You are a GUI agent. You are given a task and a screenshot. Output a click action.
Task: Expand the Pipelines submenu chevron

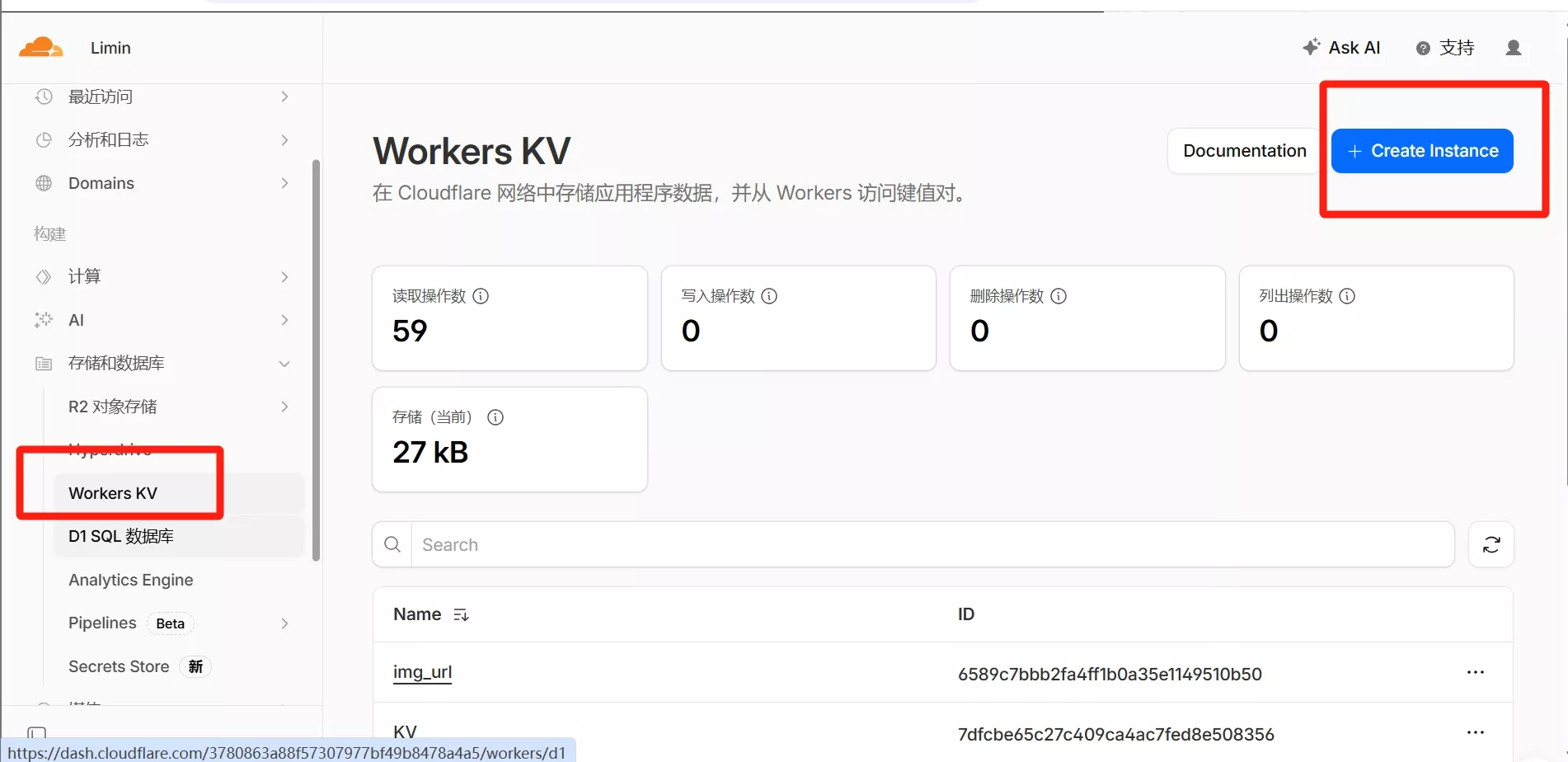[x=284, y=623]
